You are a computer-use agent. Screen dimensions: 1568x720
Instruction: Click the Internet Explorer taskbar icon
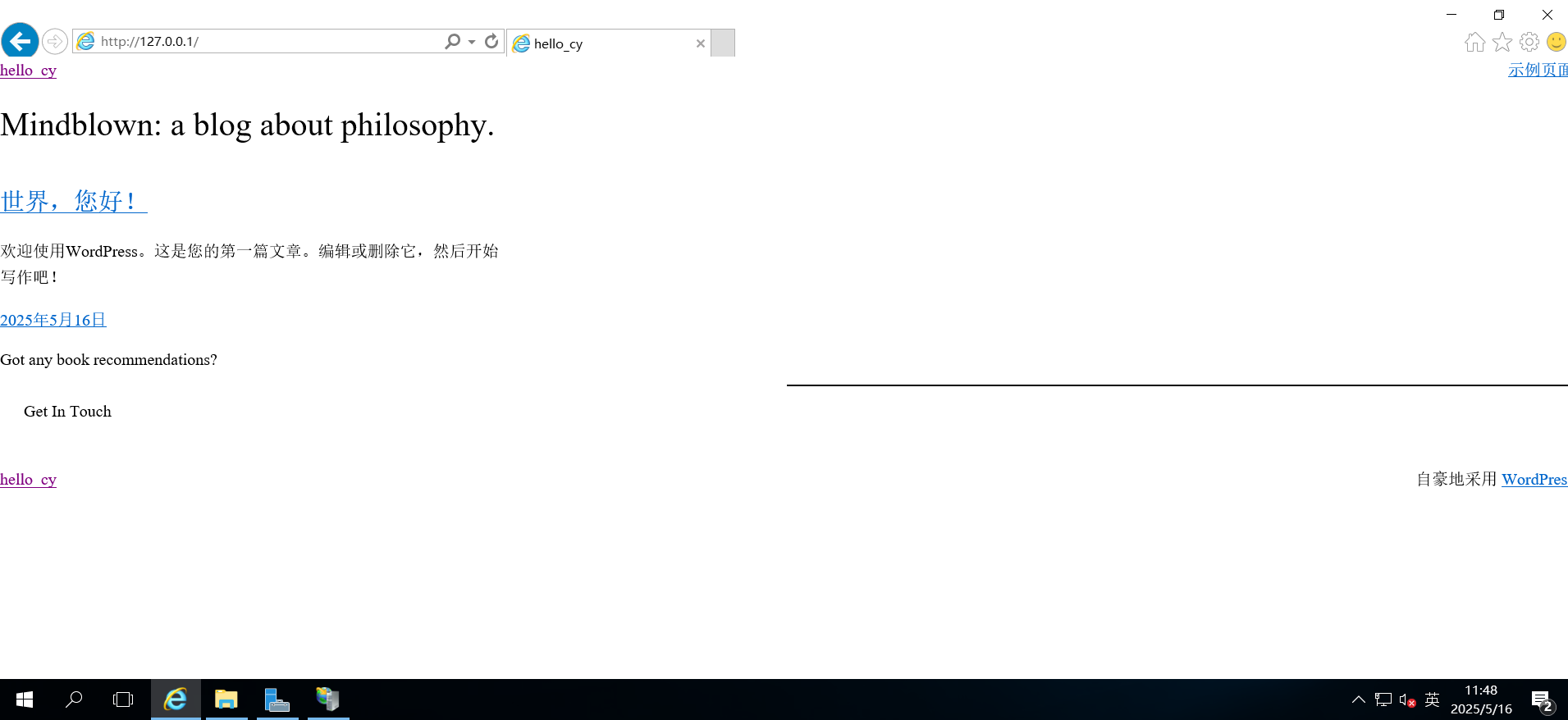click(x=176, y=699)
